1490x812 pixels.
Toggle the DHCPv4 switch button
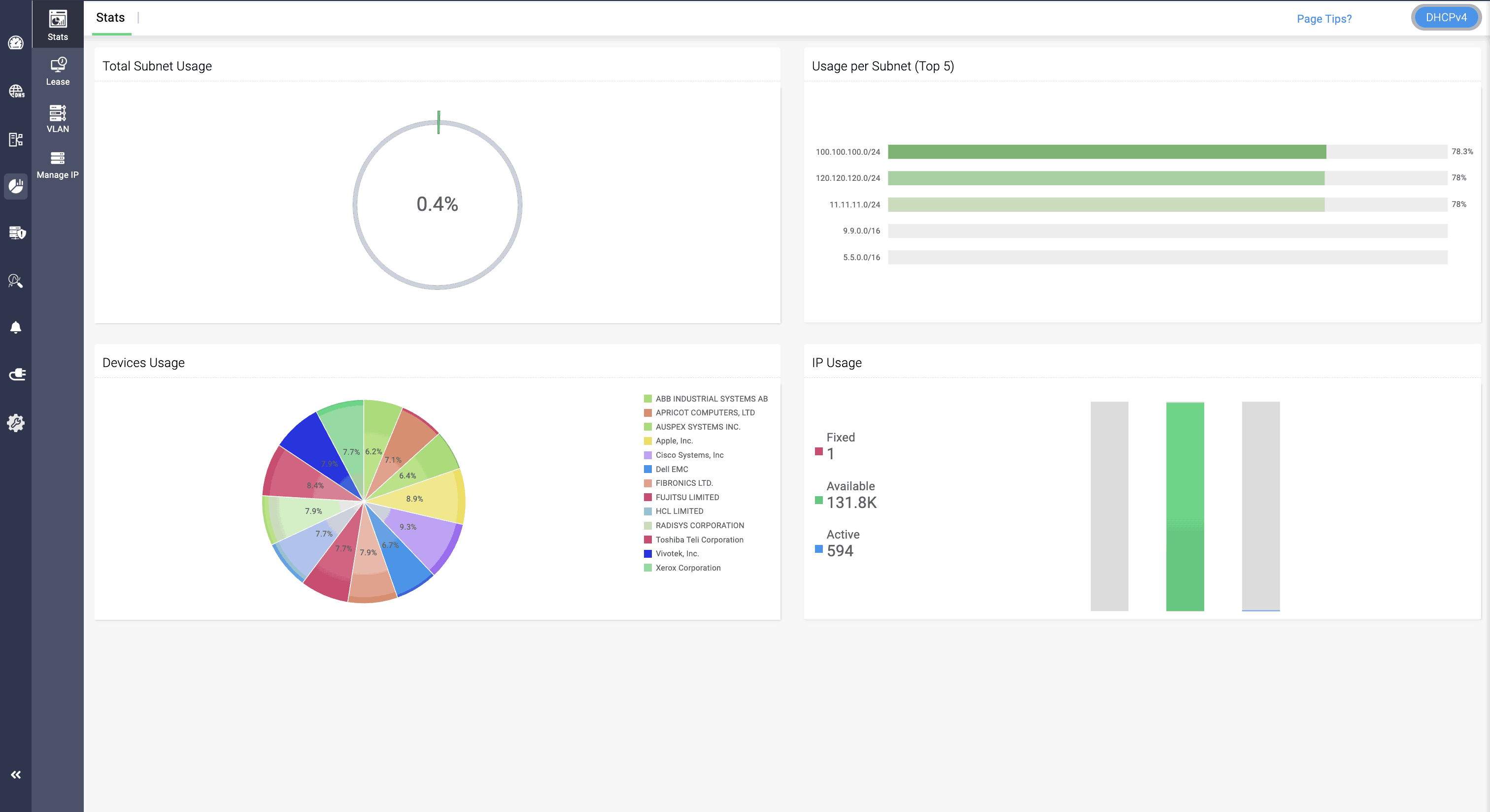tap(1446, 17)
